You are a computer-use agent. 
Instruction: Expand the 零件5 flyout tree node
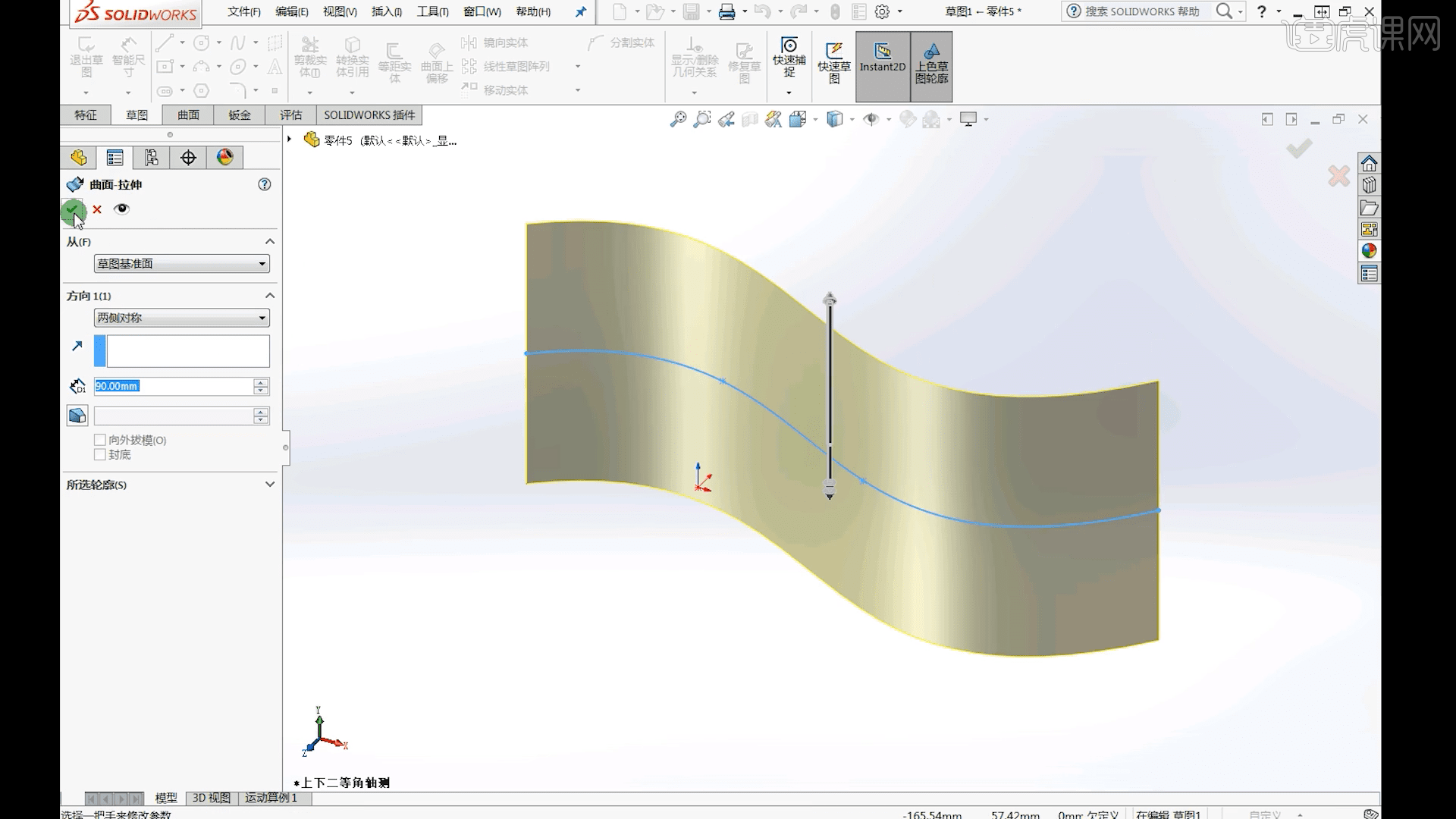click(289, 140)
